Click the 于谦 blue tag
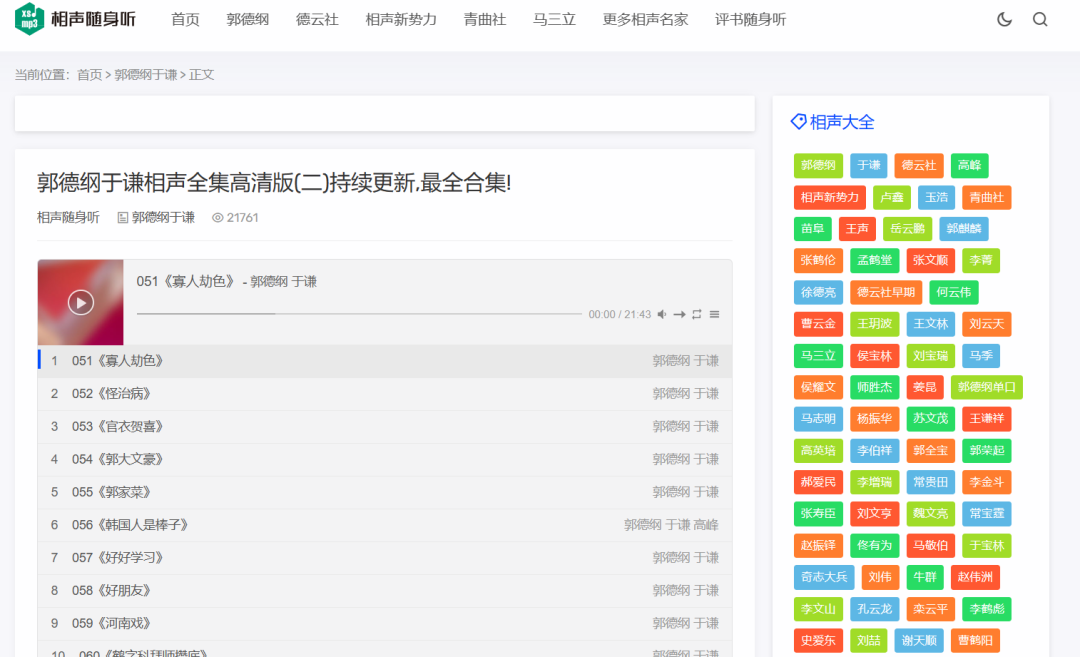The height and width of the screenshot is (657, 1080). [869, 165]
